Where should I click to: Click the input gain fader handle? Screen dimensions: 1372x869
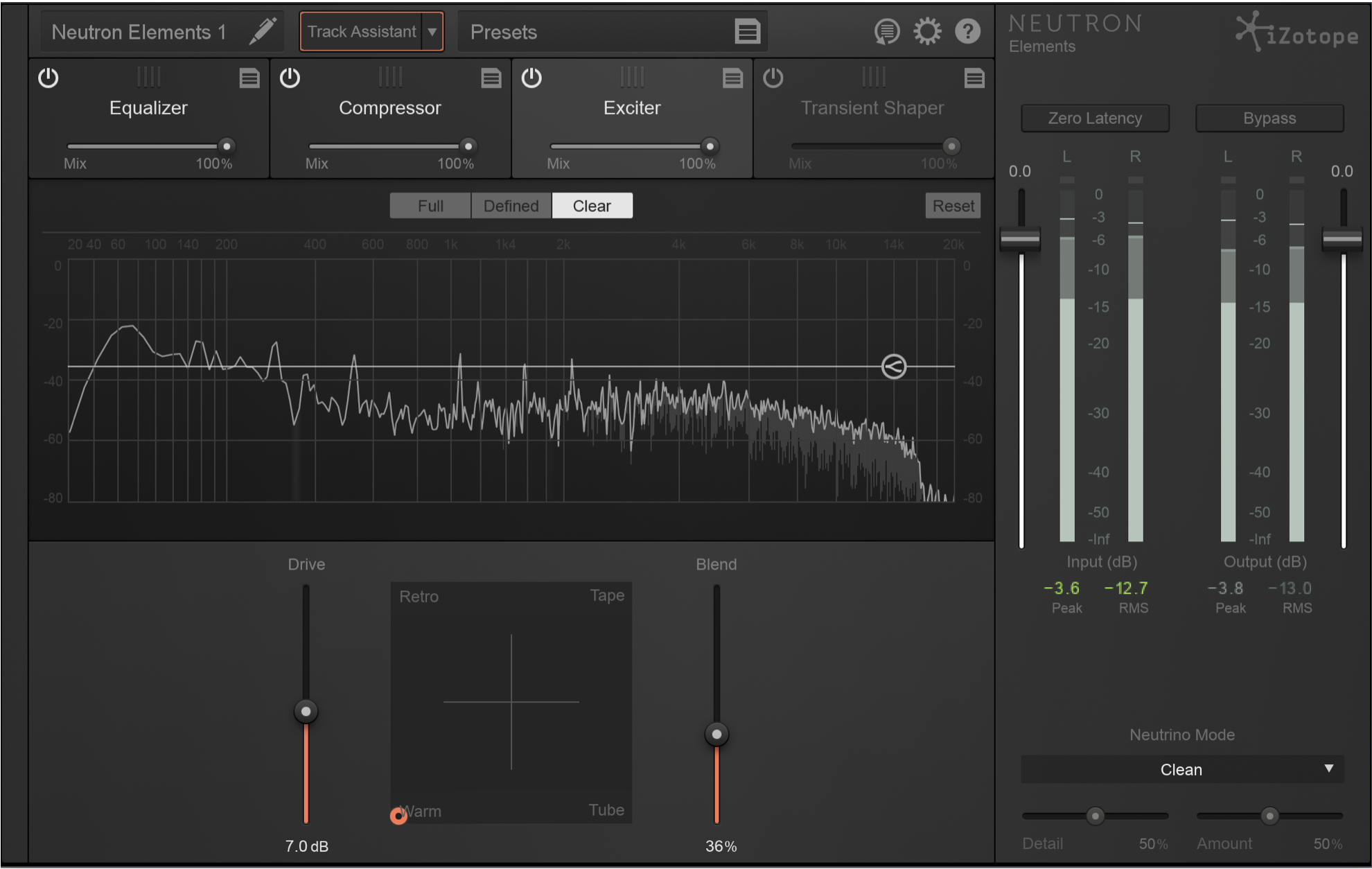1020,239
